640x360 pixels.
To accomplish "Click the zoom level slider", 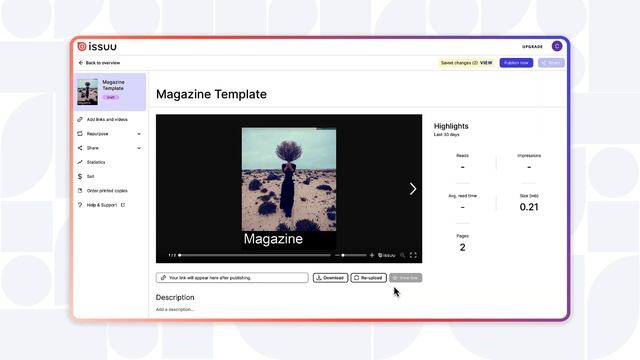I will click(x=354, y=256).
